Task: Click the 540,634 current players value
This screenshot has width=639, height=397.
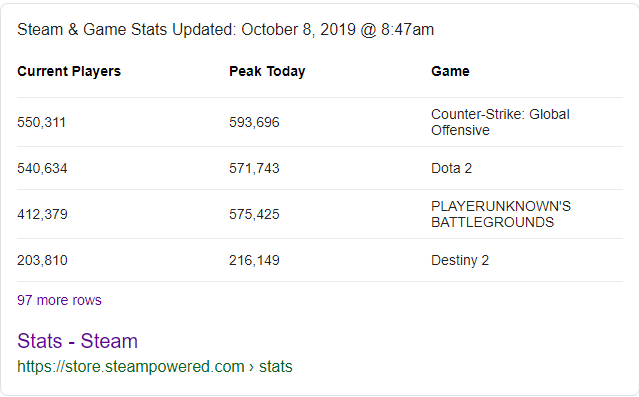Action: click(42, 168)
